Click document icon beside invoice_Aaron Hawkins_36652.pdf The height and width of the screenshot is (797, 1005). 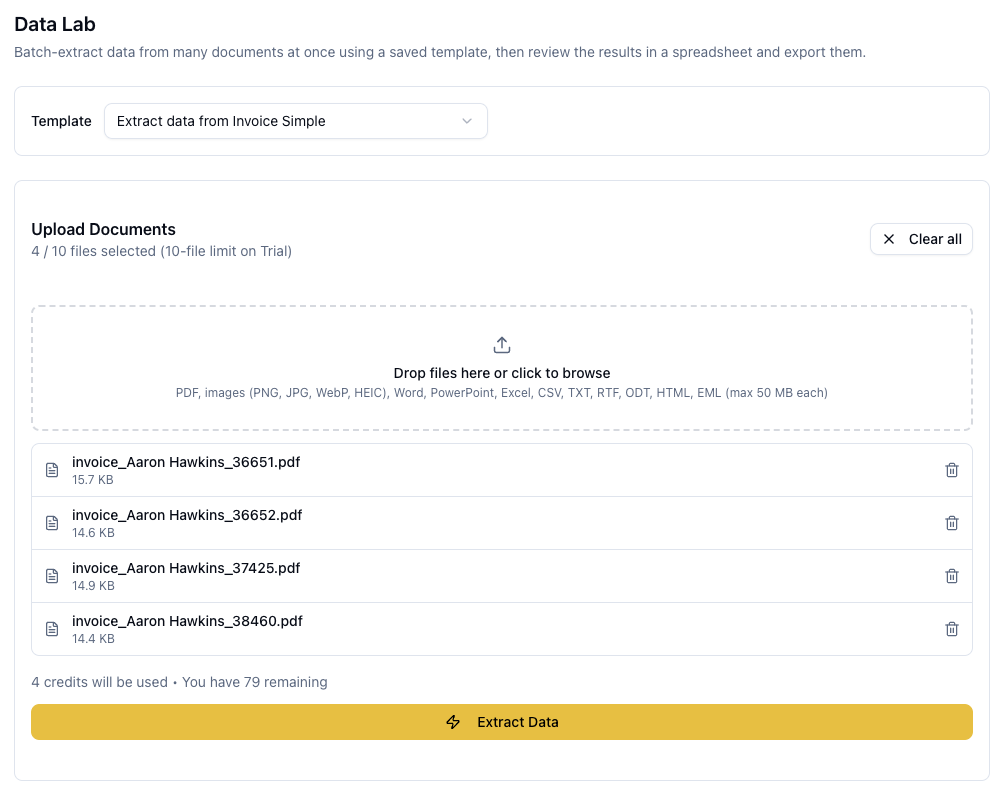(52, 523)
